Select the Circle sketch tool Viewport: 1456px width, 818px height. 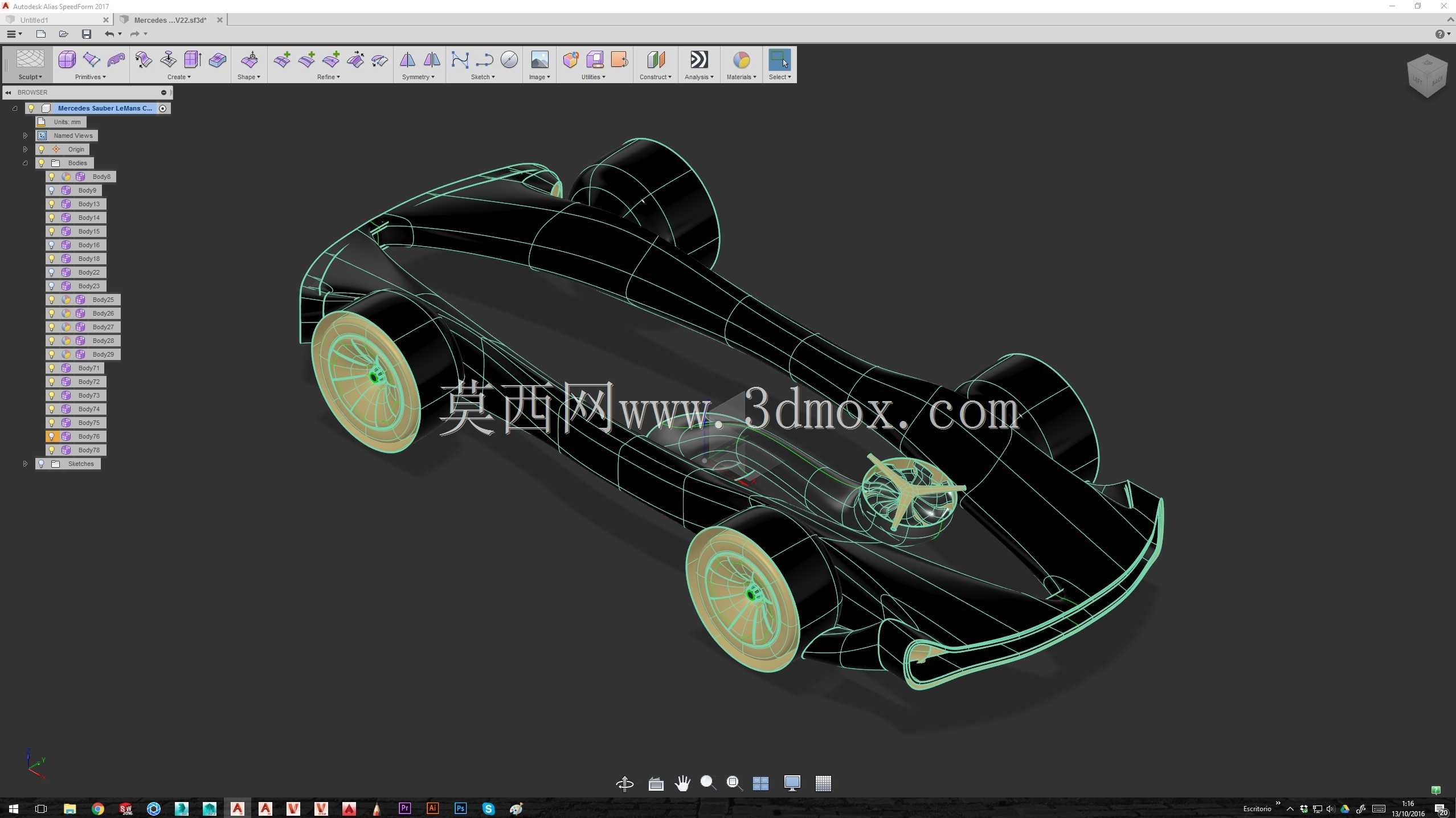[509, 59]
